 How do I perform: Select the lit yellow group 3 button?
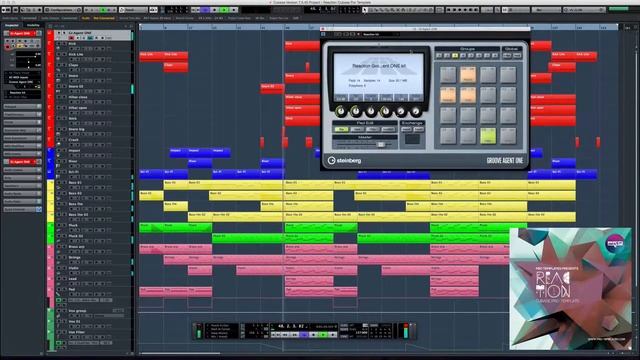[x=455, y=55]
